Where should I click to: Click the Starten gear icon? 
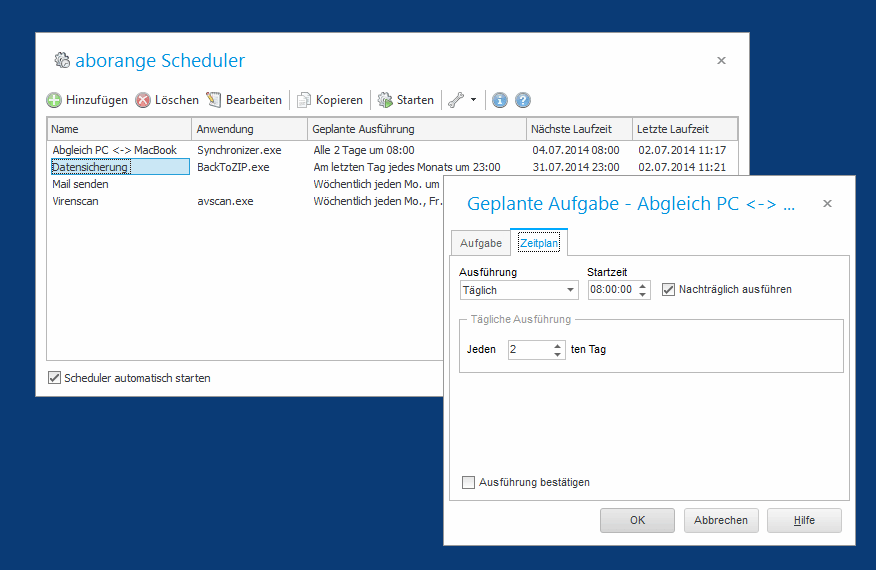pos(385,100)
